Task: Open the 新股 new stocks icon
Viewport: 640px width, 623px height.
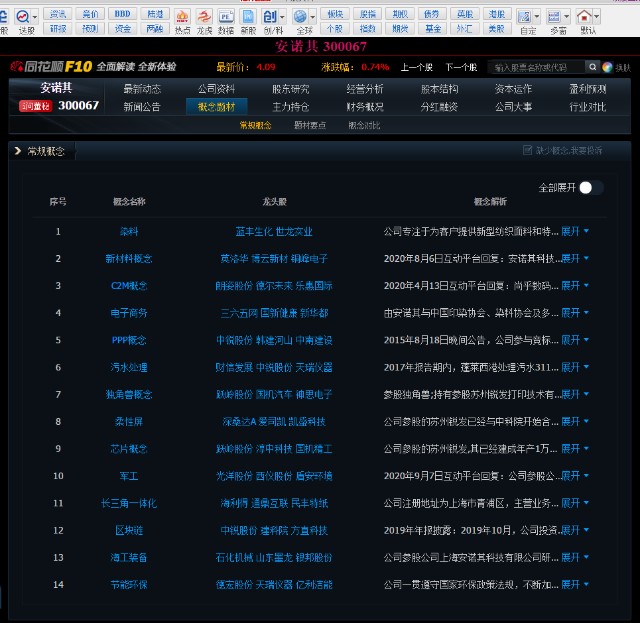Action: click(248, 17)
